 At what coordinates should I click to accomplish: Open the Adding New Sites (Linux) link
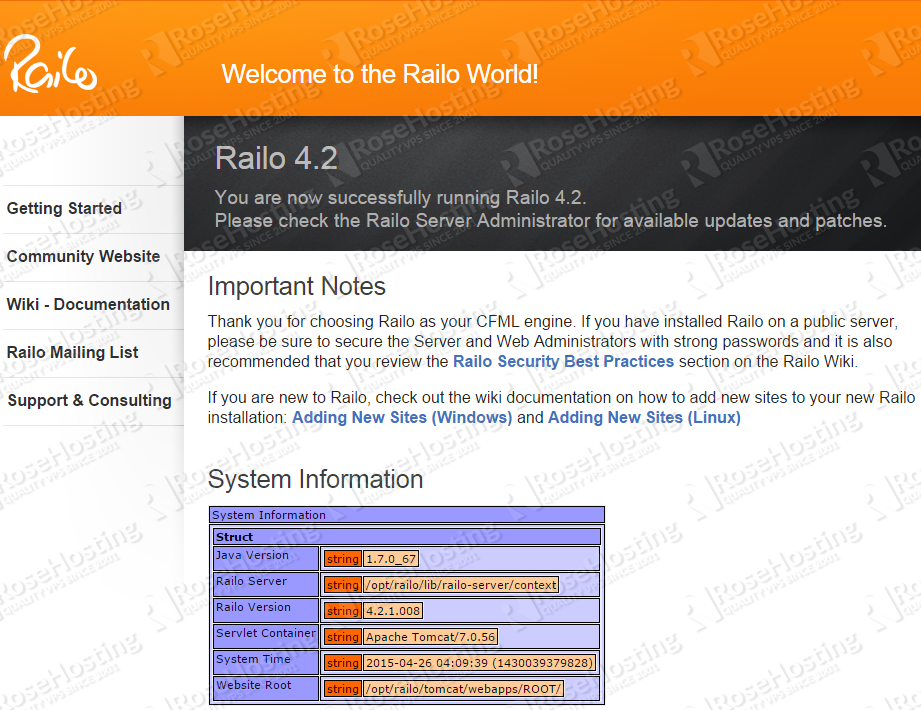[x=644, y=418]
